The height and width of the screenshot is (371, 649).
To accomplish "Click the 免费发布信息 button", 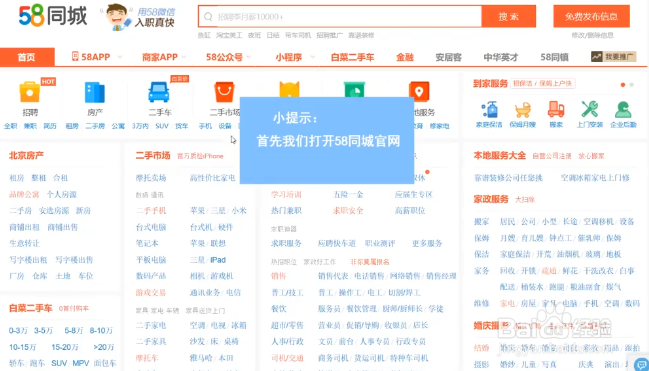I will pyautogui.click(x=591, y=17).
